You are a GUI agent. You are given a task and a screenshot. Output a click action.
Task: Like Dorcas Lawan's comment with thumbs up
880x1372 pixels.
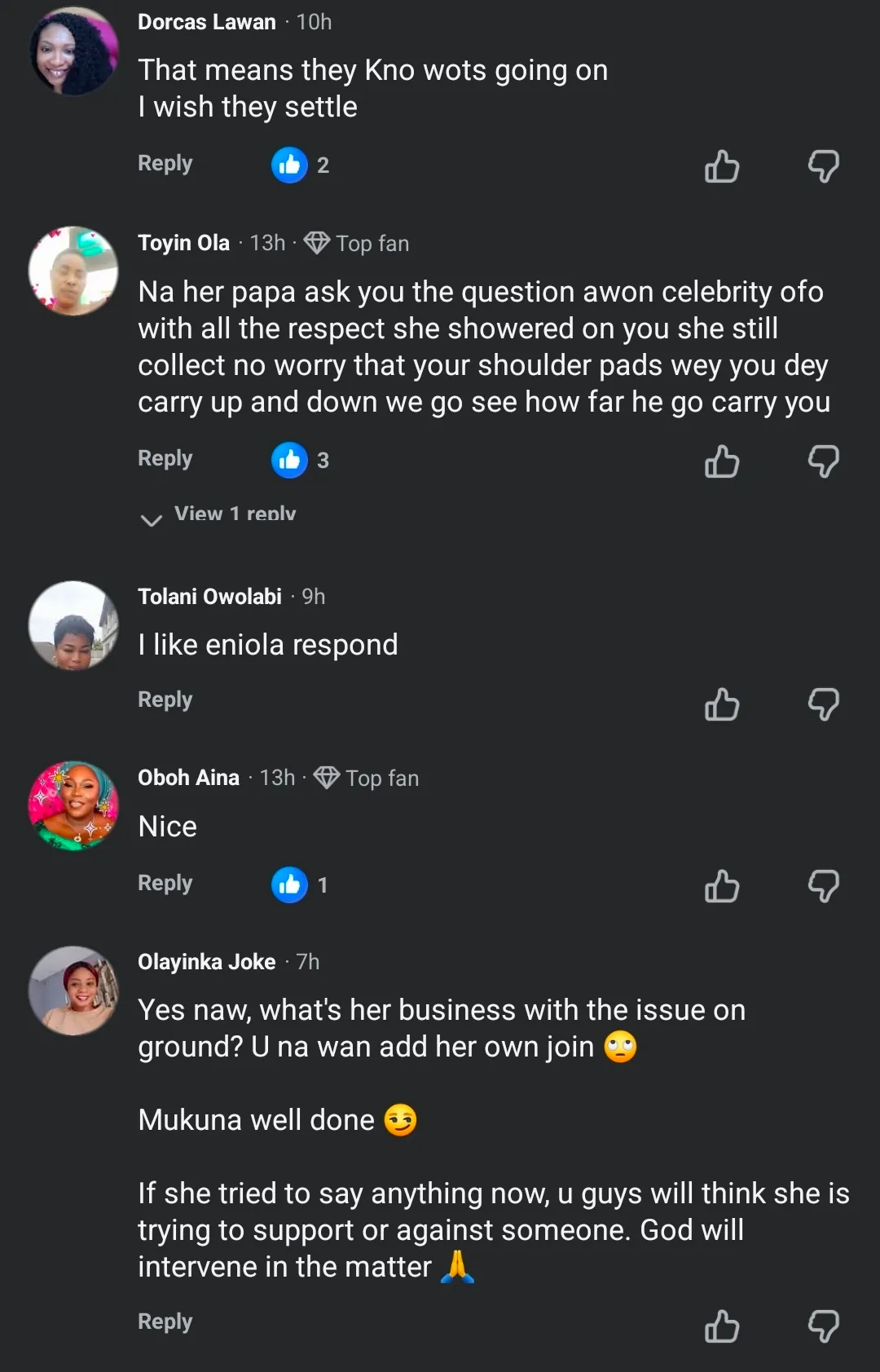coord(722,166)
